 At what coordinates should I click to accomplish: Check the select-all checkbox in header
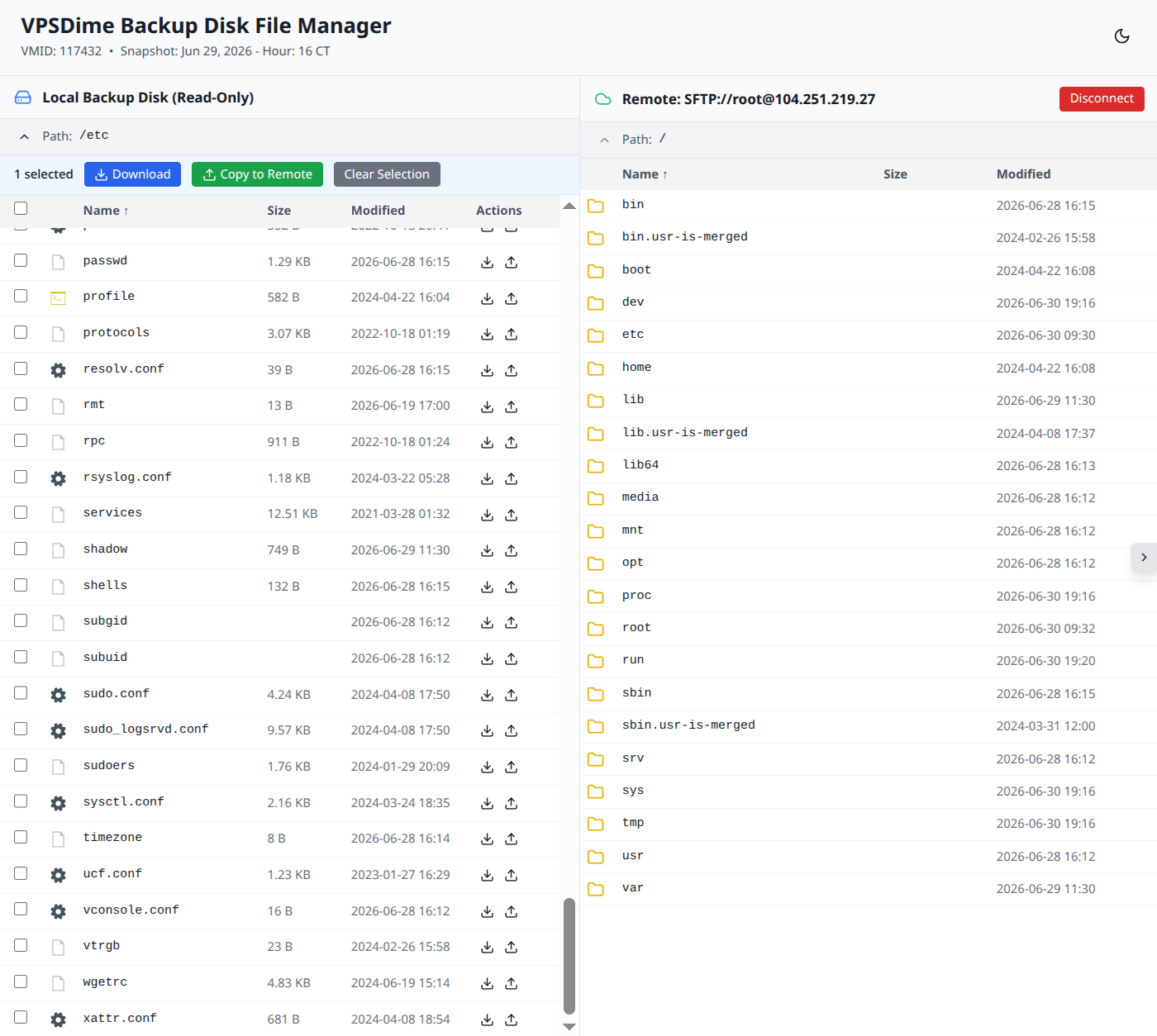pyautogui.click(x=21, y=208)
